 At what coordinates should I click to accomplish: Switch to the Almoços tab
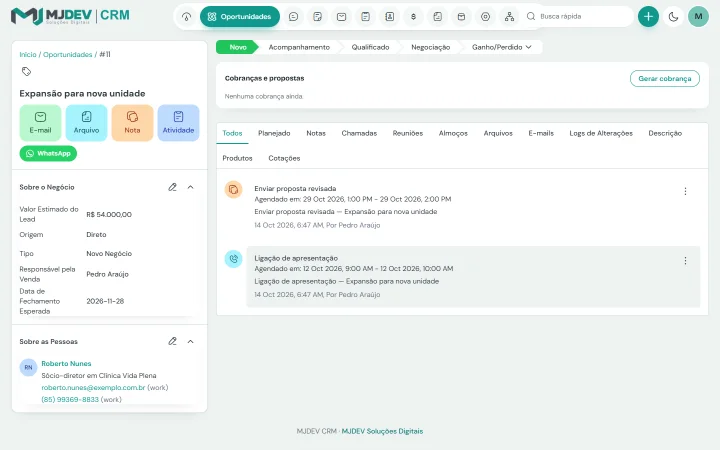tap(453, 133)
